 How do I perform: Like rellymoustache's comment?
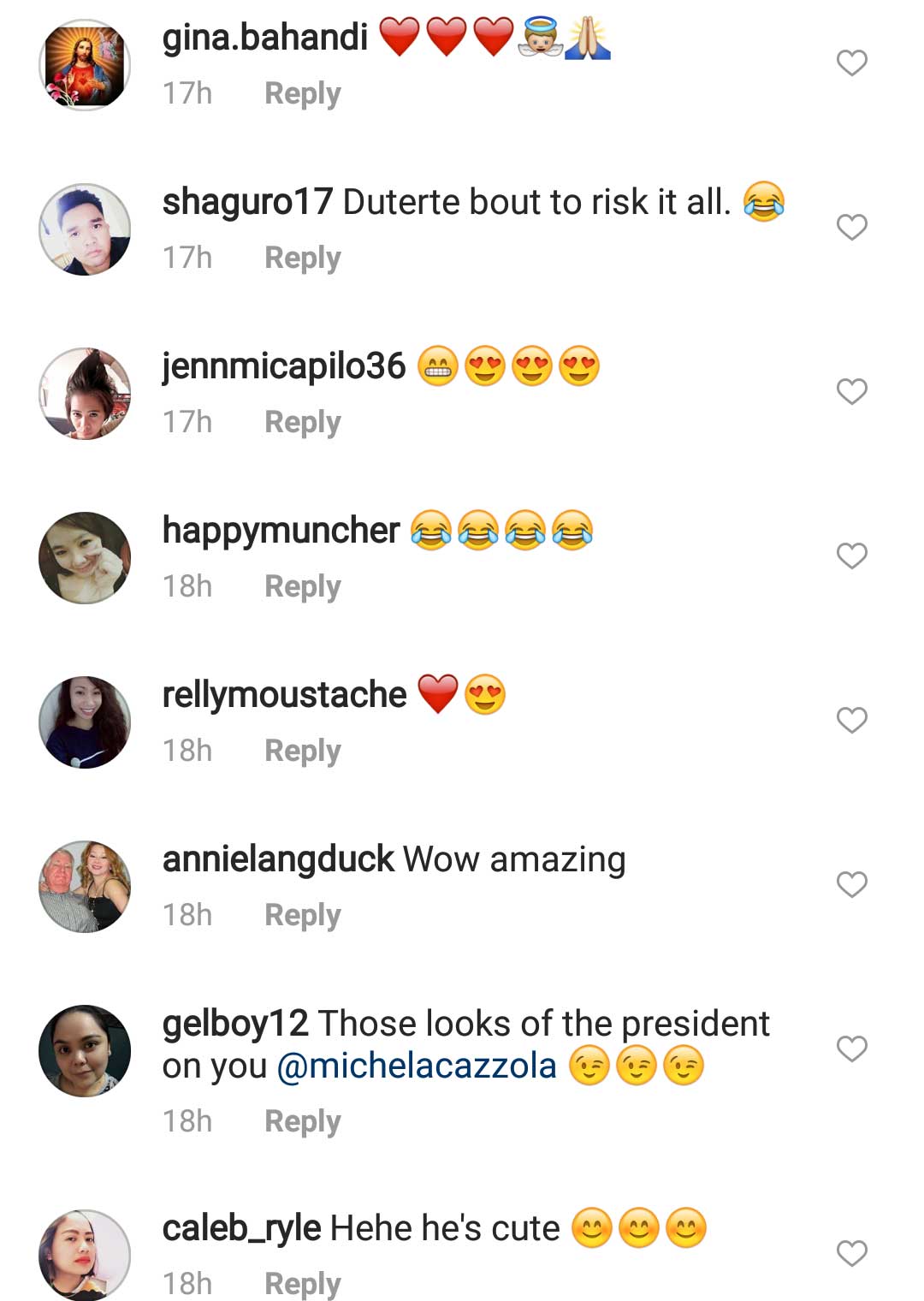851,721
